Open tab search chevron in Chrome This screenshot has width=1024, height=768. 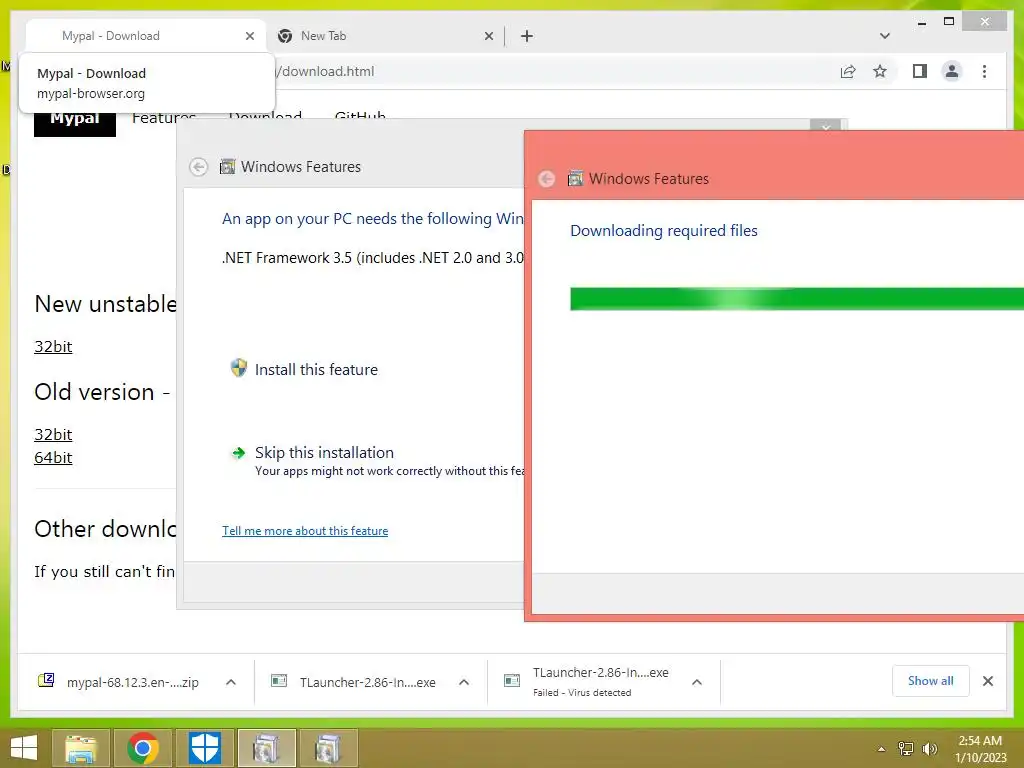[x=884, y=36]
